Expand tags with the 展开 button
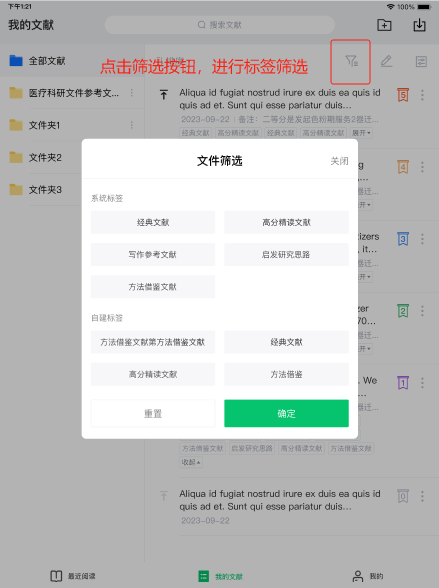The width and height of the screenshot is (439, 588). coord(361,133)
